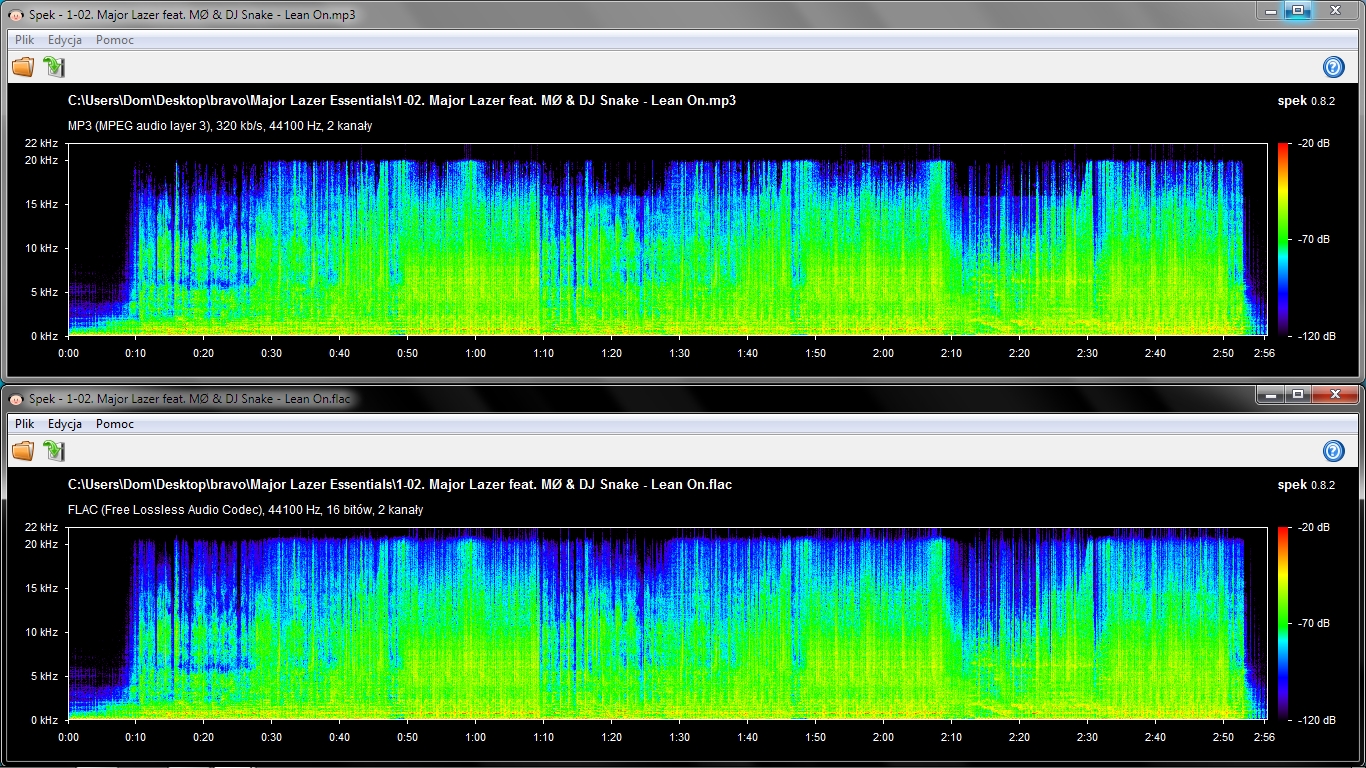The width and height of the screenshot is (1366, 768).
Task: Maximize the Lean On.flac Spek window
Action: click(x=1297, y=394)
